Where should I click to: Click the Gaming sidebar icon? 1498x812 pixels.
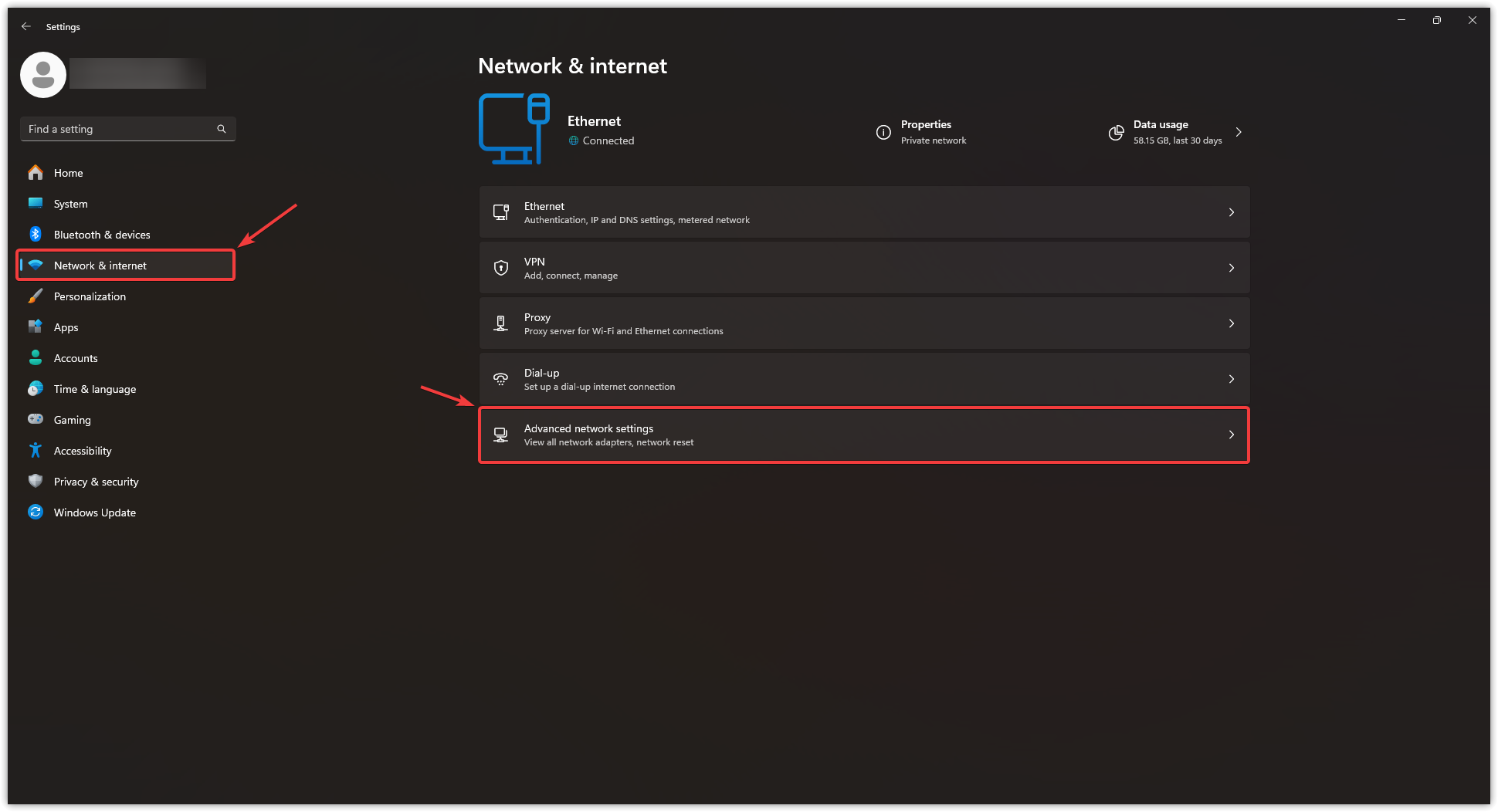(x=36, y=419)
